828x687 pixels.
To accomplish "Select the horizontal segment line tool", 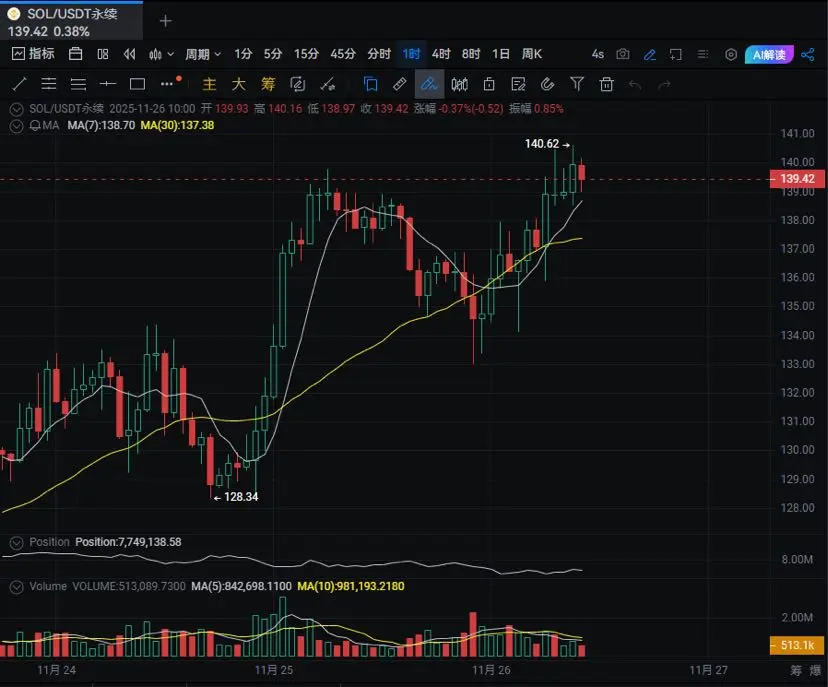I will click(108, 84).
